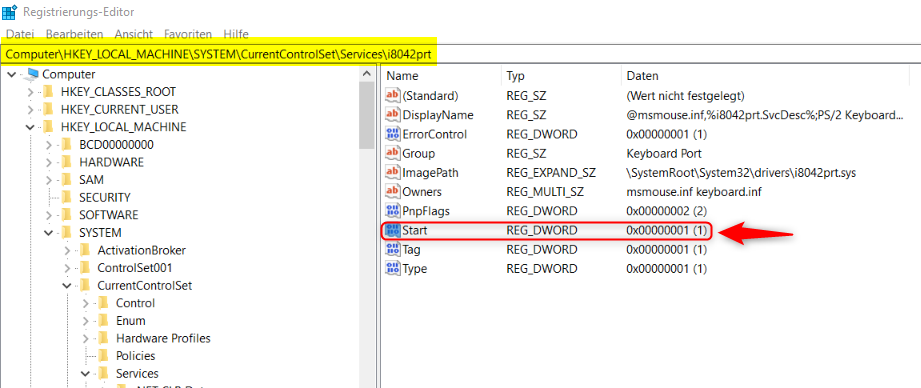Viewport: 921px width, 388px height.
Task: Expand the HKEY_CLASSES_ROOT node
Action: (31, 92)
